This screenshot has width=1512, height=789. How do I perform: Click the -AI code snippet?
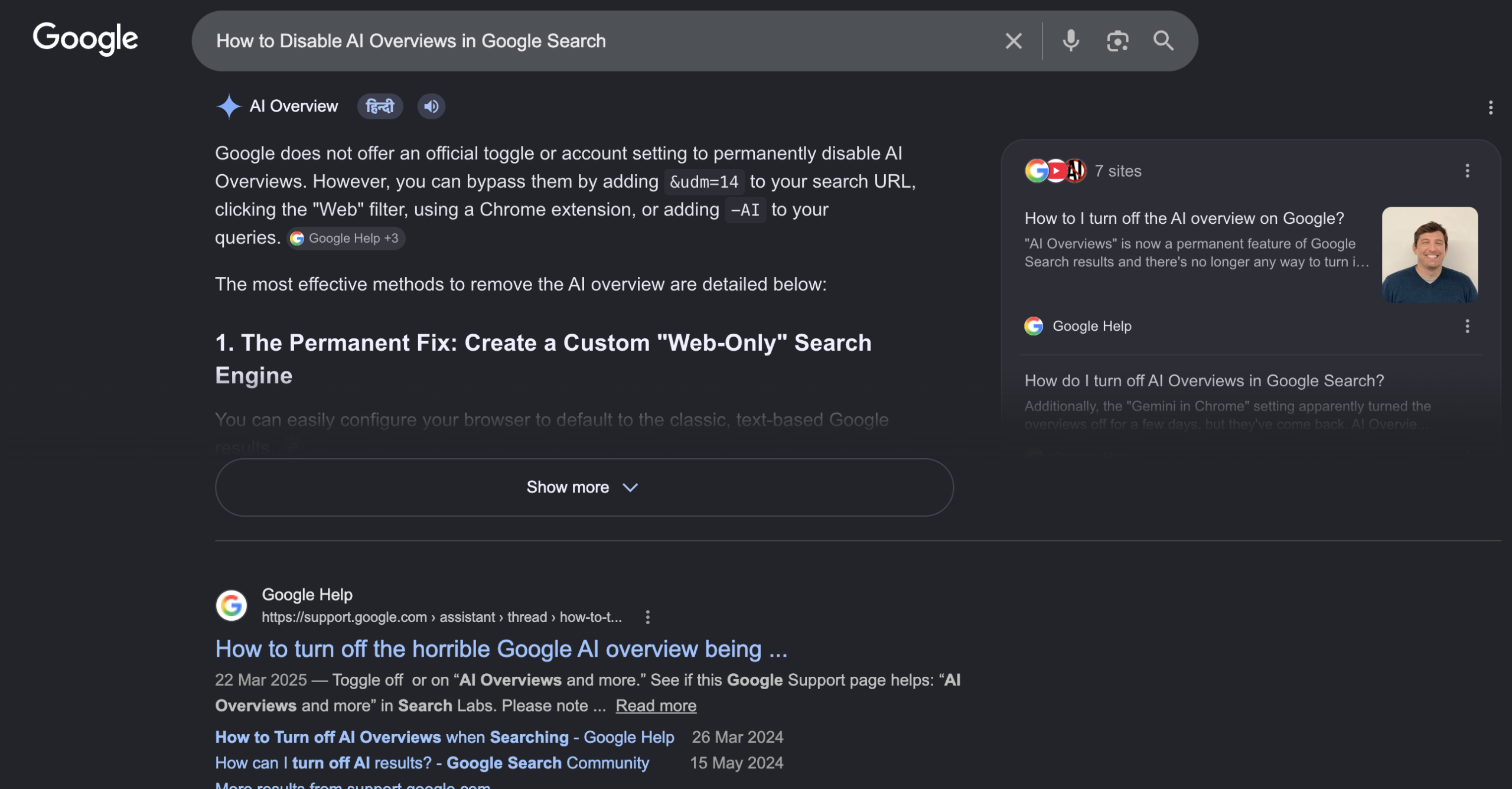(x=745, y=210)
